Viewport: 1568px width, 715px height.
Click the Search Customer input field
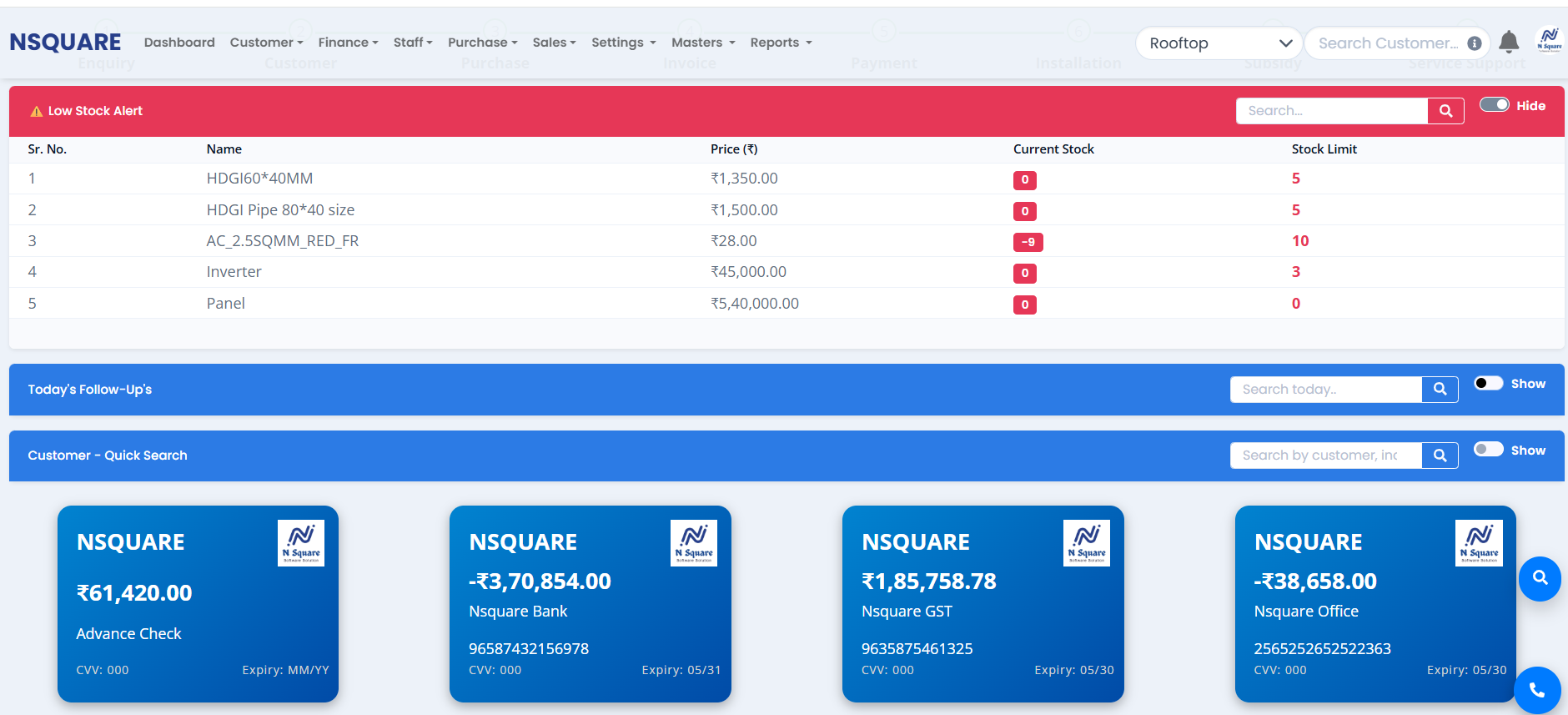click(x=1386, y=43)
